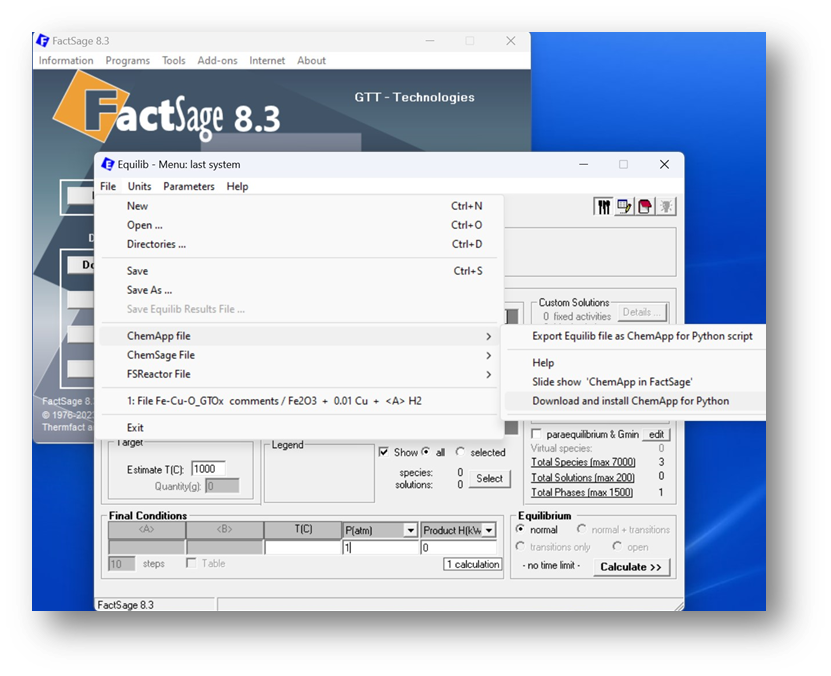Screen dimensions: 831x676
Task: Choose Exit from the File menu
Action: [x=298, y=428]
